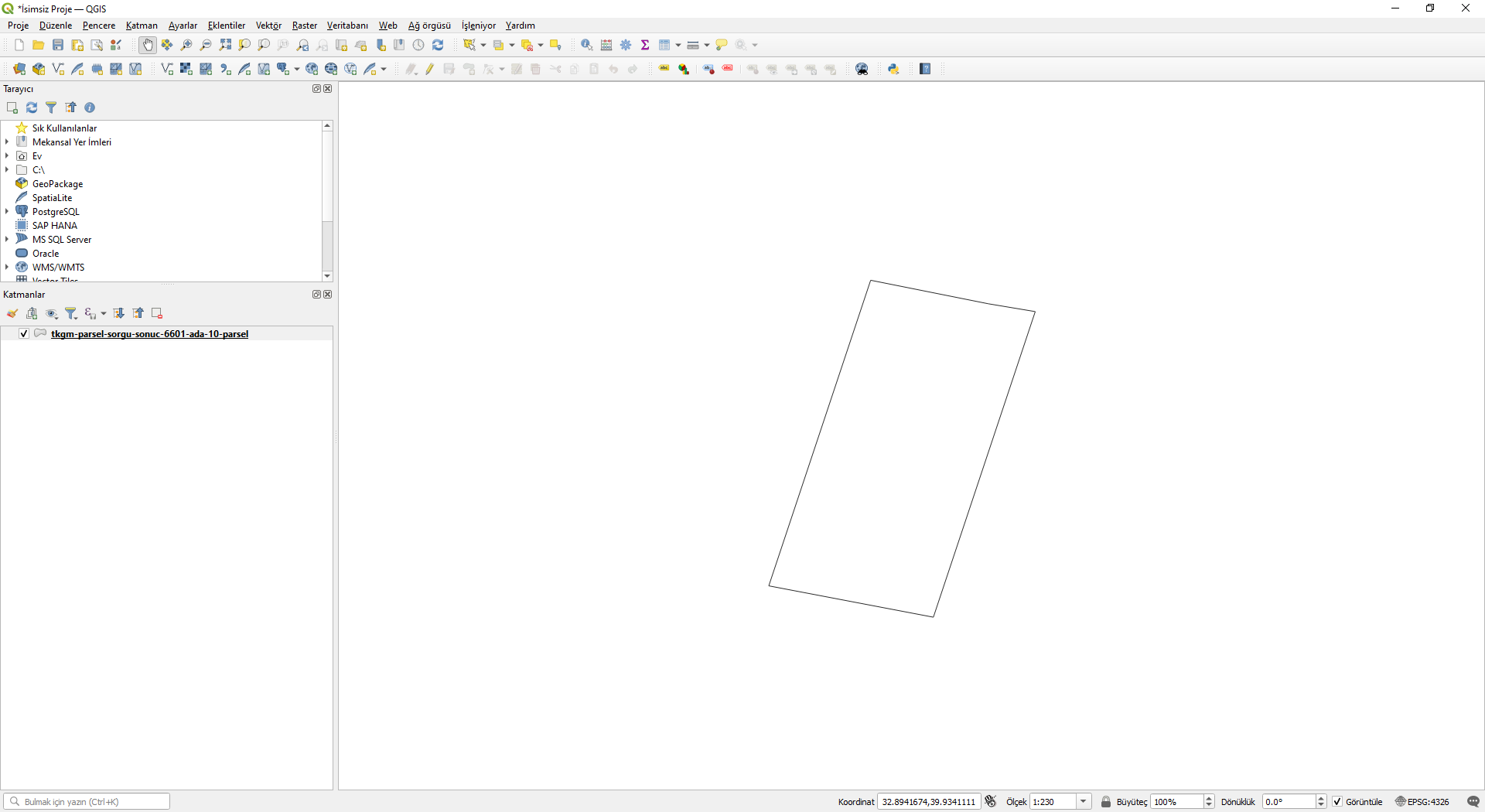
Task: Click the Refresh map icon in toolbar
Action: (438, 45)
